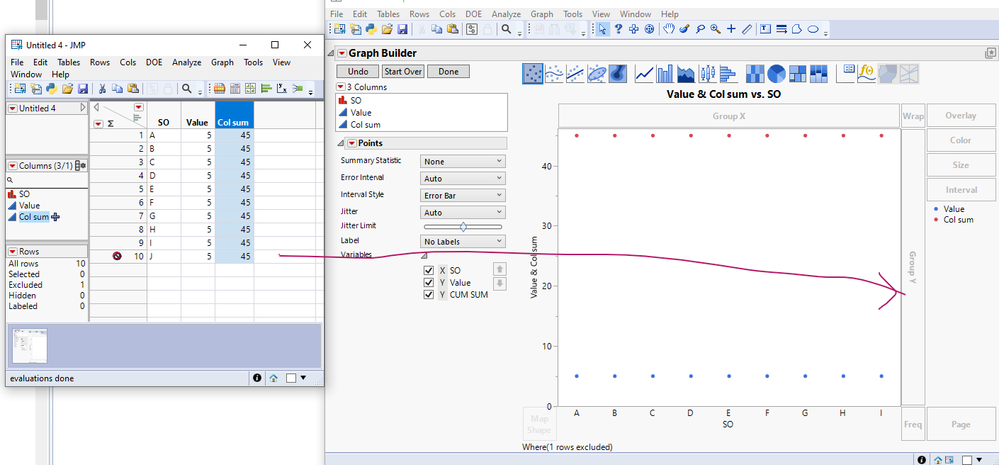Toggle the Y CUM SUM variable checkbox
The height and width of the screenshot is (465, 999).
[429, 295]
